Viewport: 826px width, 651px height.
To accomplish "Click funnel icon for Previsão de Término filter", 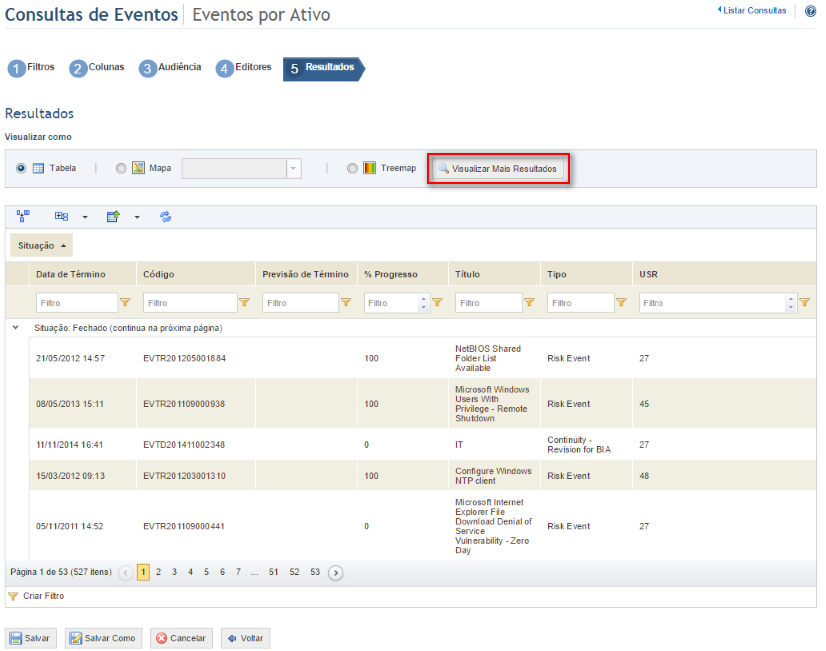I will pos(346,302).
